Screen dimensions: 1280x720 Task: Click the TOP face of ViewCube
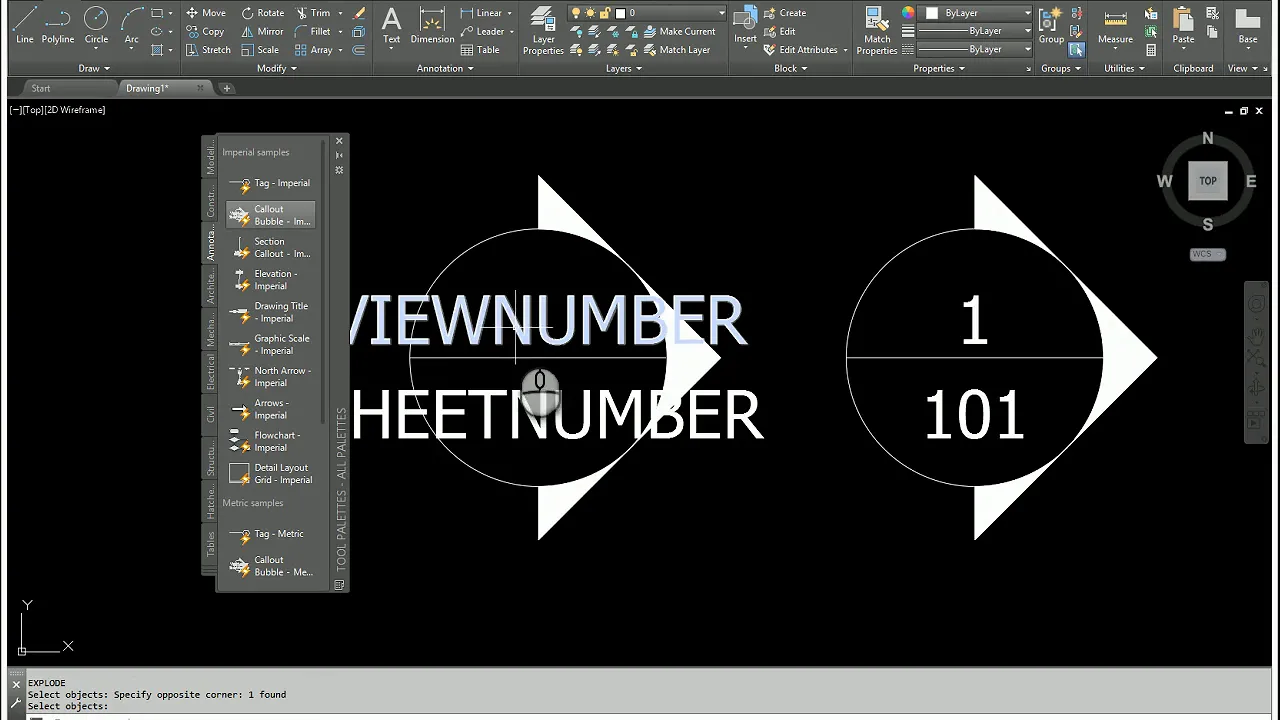click(x=1208, y=181)
